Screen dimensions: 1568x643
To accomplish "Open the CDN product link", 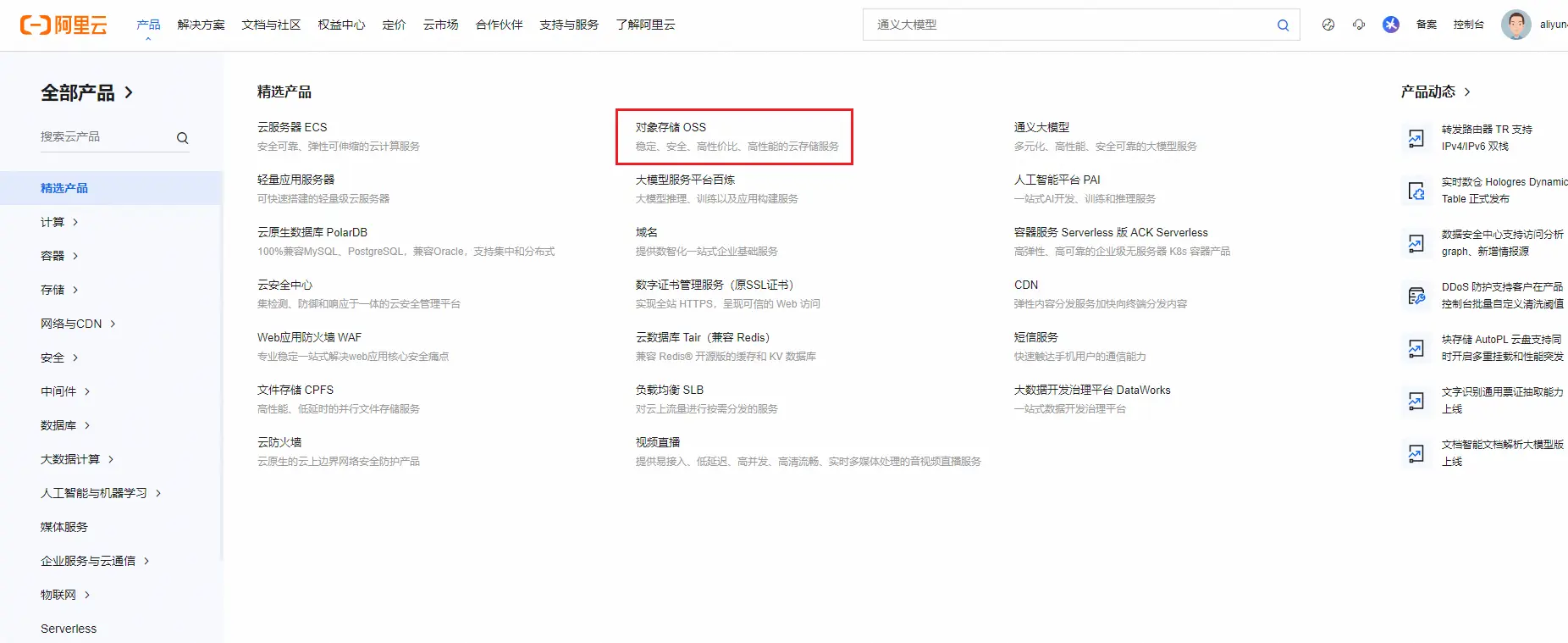I will (x=1026, y=285).
